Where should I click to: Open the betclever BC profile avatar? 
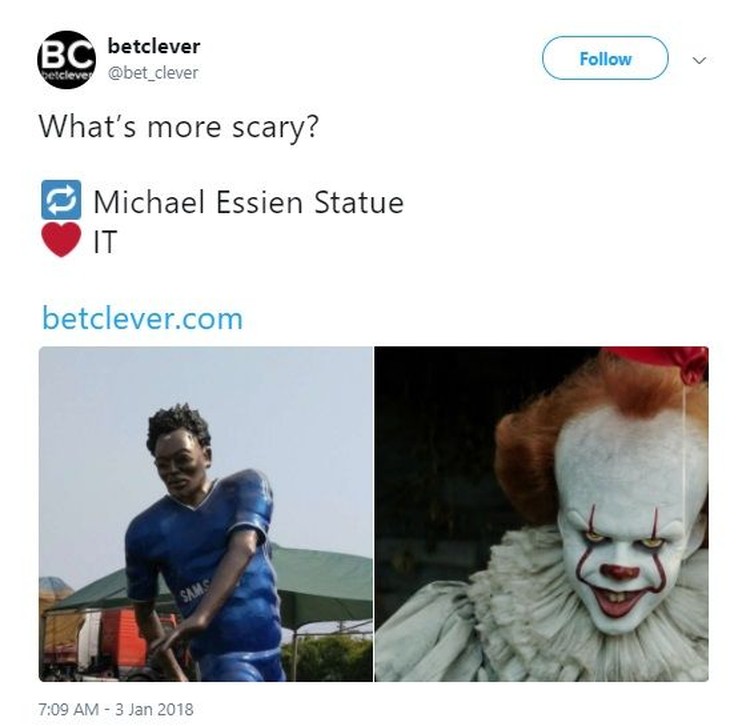(66, 60)
